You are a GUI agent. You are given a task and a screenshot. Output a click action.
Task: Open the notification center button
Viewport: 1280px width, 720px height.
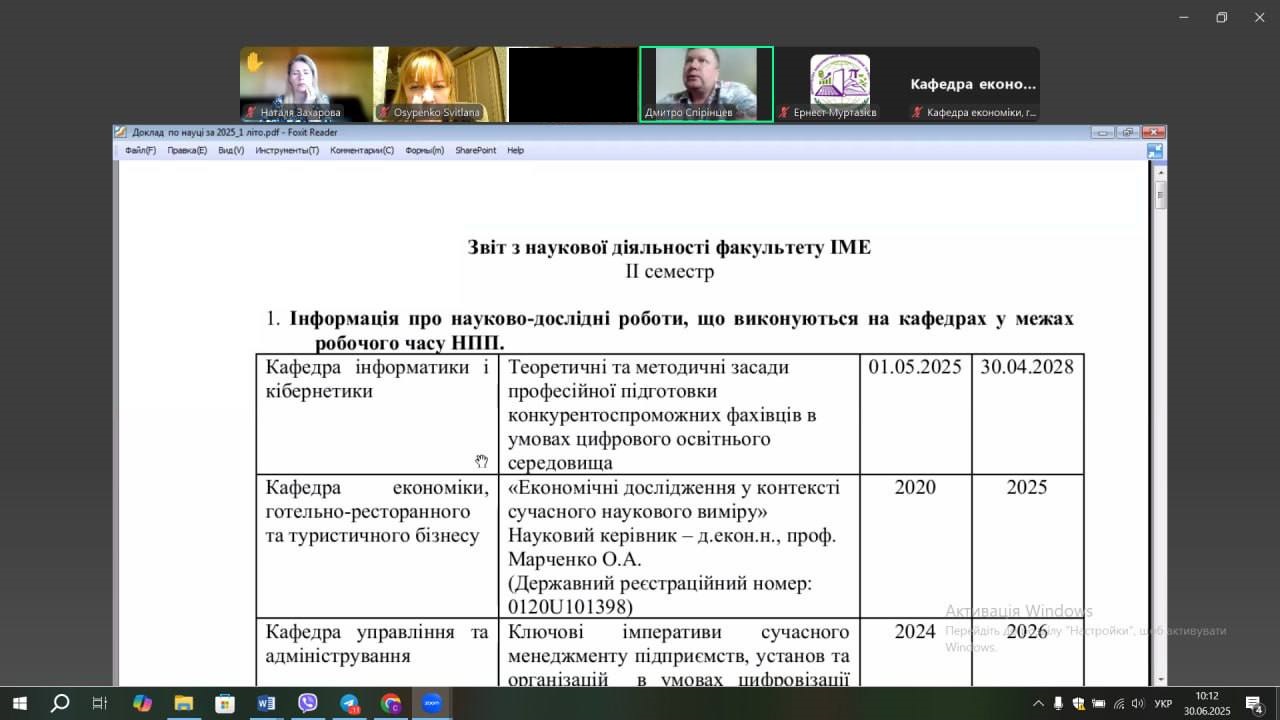point(1254,704)
